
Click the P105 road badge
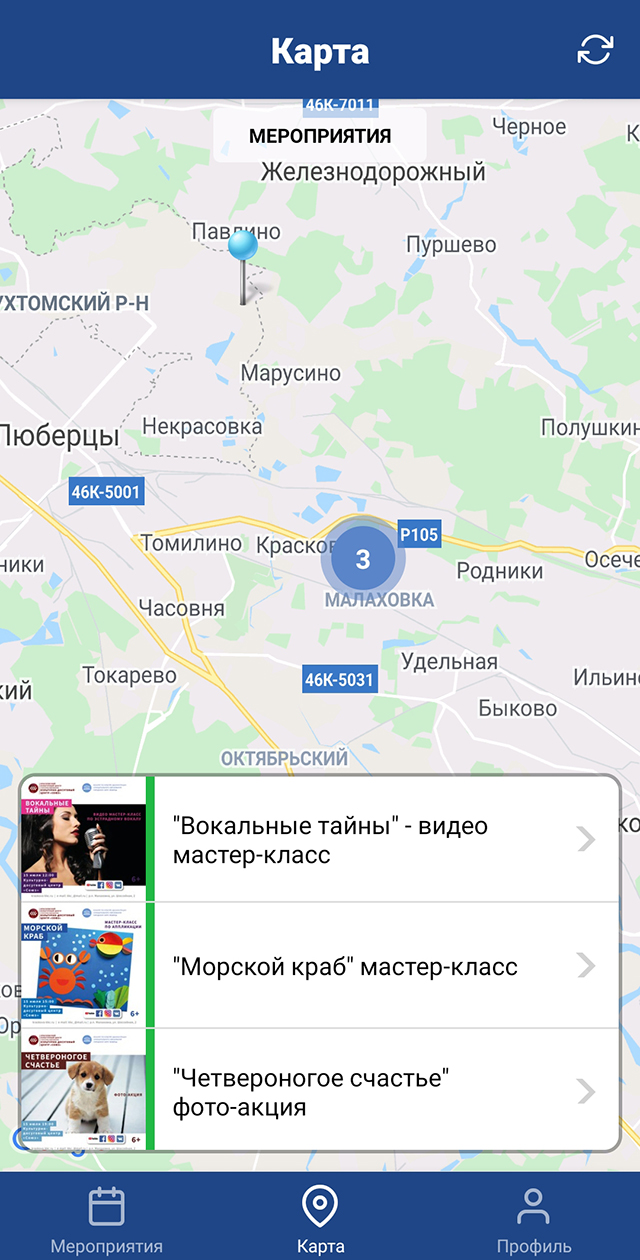[419, 534]
